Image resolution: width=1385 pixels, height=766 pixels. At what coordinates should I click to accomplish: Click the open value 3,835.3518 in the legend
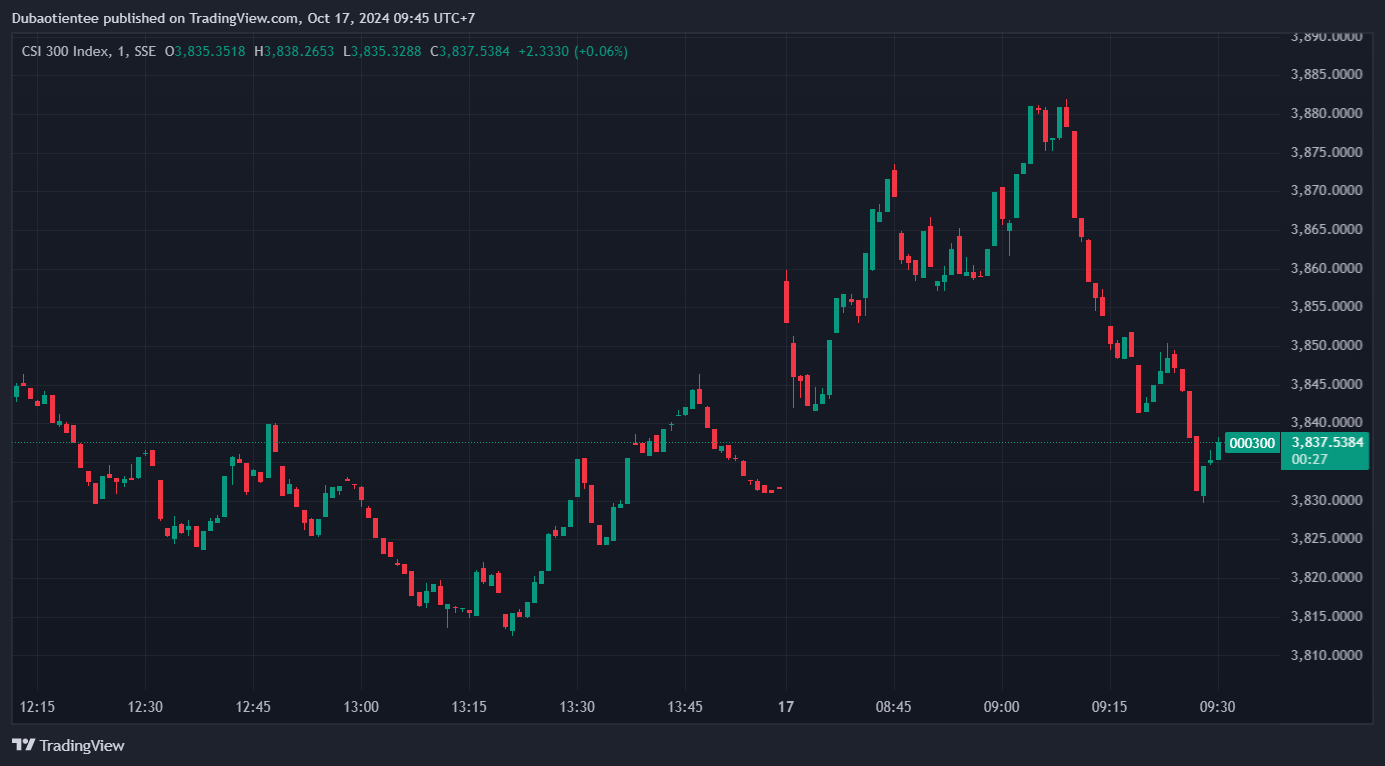pyautogui.click(x=210, y=51)
